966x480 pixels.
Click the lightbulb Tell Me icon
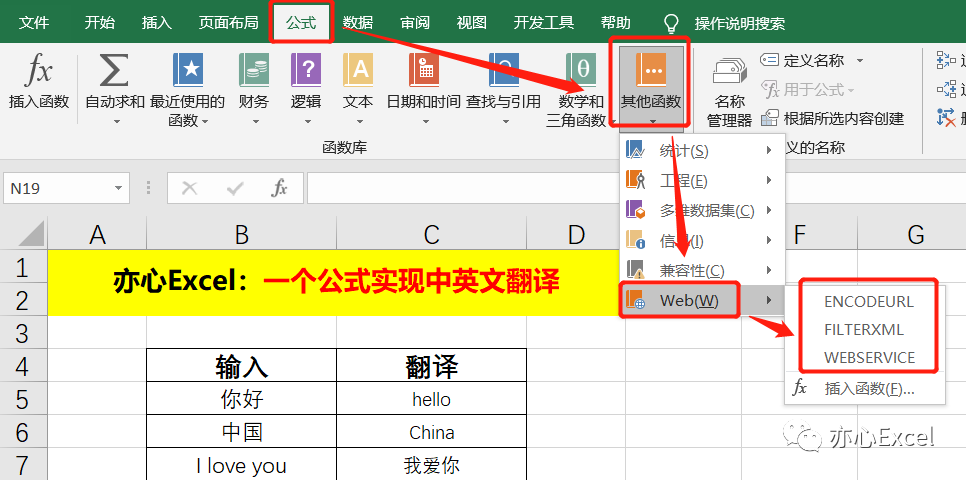pos(671,23)
